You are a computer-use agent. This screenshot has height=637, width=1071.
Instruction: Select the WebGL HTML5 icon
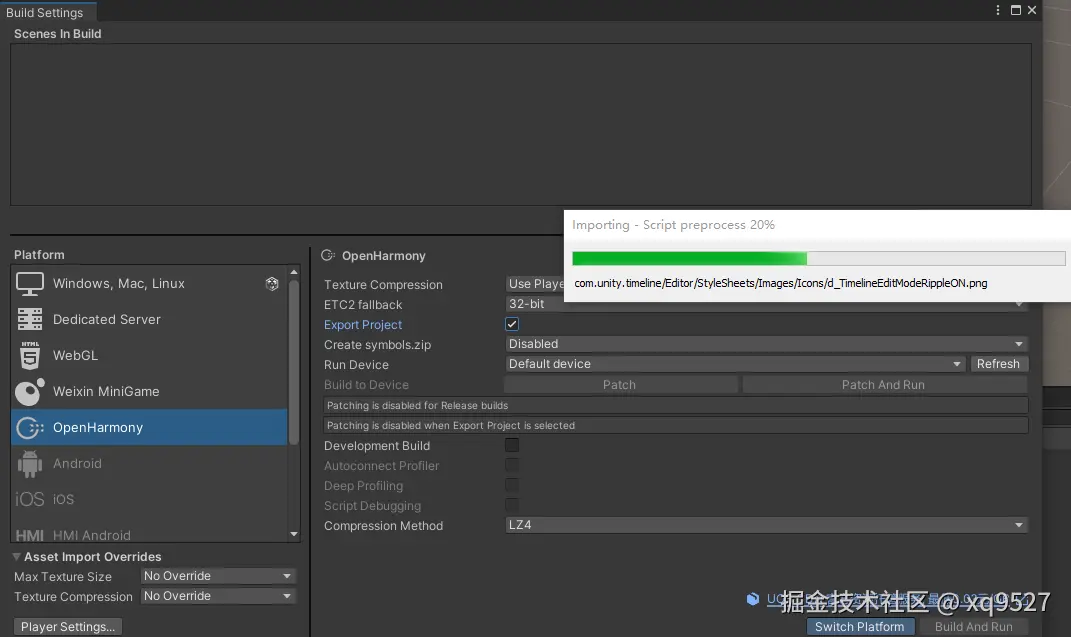point(29,356)
